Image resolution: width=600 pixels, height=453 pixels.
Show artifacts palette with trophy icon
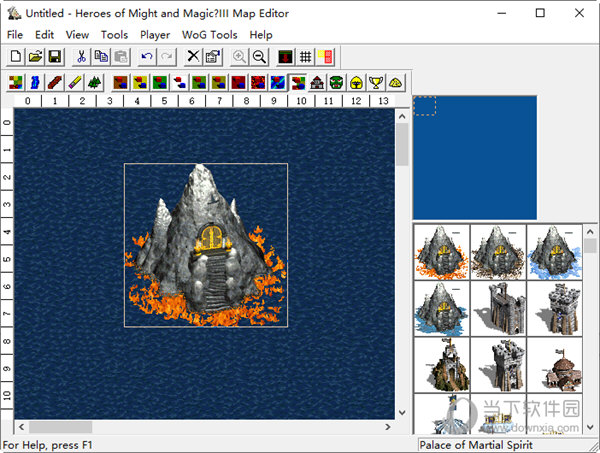pyautogui.click(x=376, y=82)
